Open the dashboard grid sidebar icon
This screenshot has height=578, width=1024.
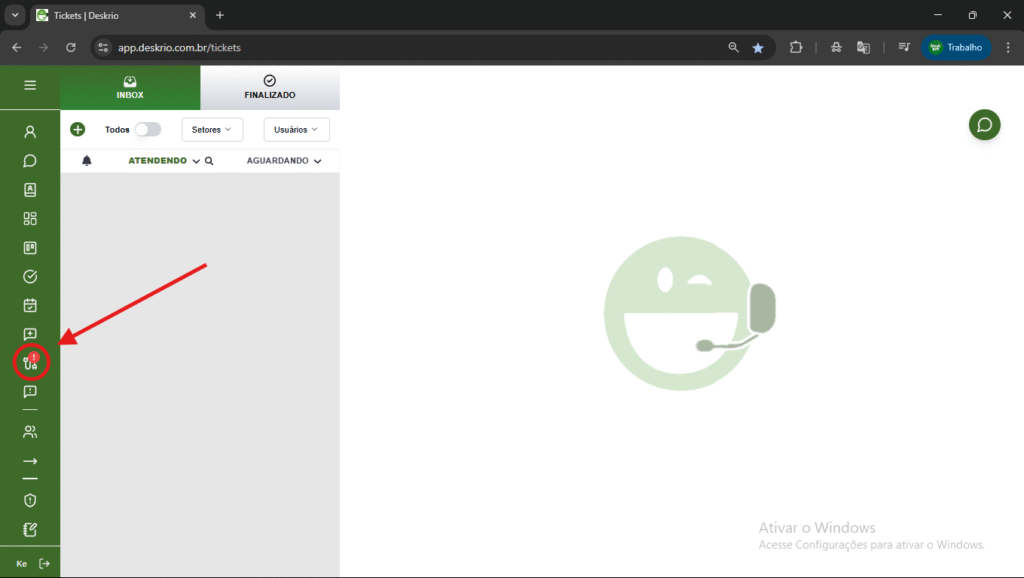coord(30,218)
